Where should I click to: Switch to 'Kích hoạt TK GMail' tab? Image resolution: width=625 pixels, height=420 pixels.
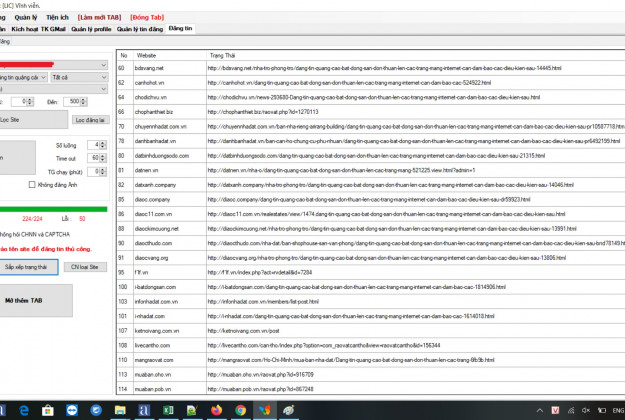click(38, 29)
